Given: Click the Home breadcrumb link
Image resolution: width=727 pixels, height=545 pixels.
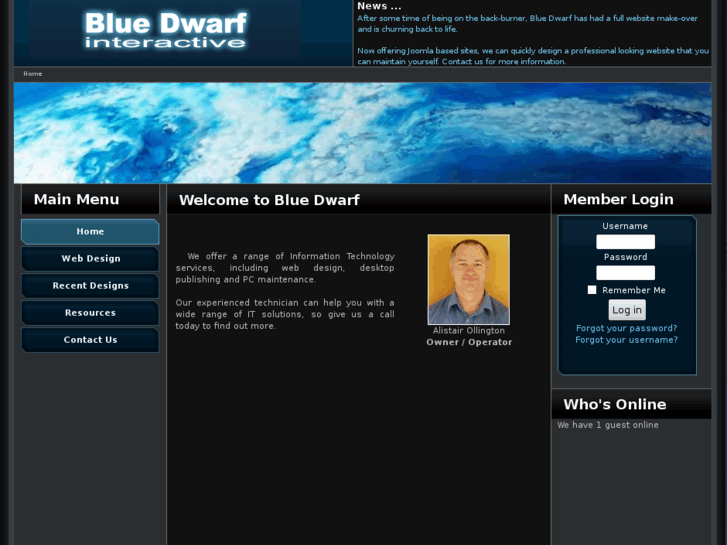Looking at the screenshot, I should [x=32, y=74].
